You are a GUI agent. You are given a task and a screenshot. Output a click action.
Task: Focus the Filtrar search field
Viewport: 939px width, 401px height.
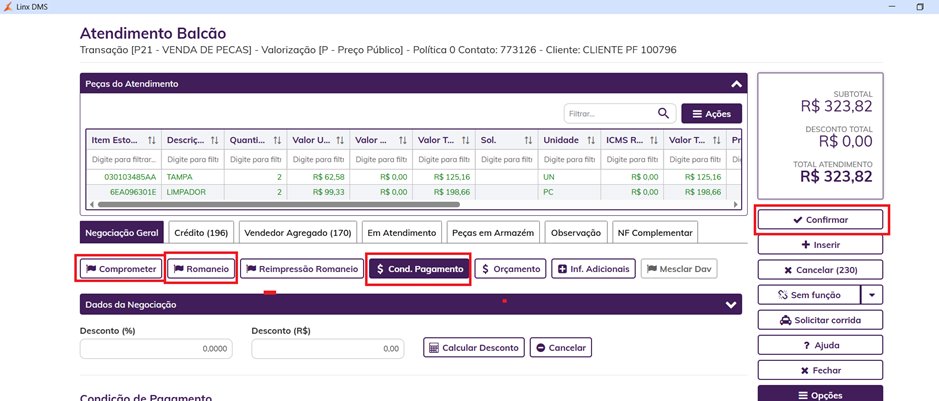tap(608, 114)
